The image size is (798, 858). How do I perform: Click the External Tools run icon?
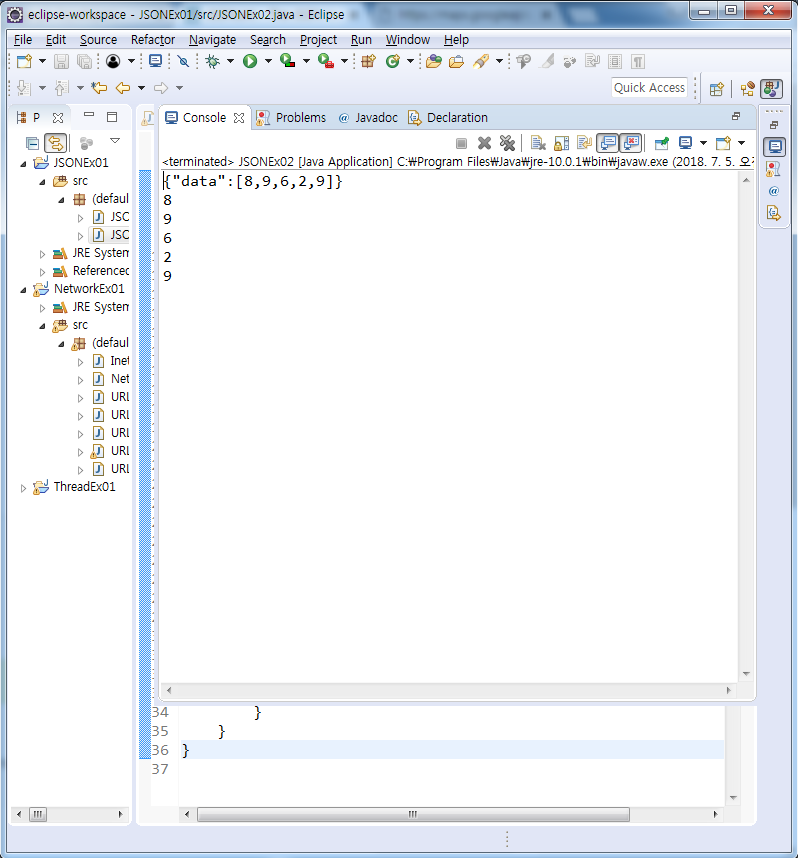click(326, 61)
